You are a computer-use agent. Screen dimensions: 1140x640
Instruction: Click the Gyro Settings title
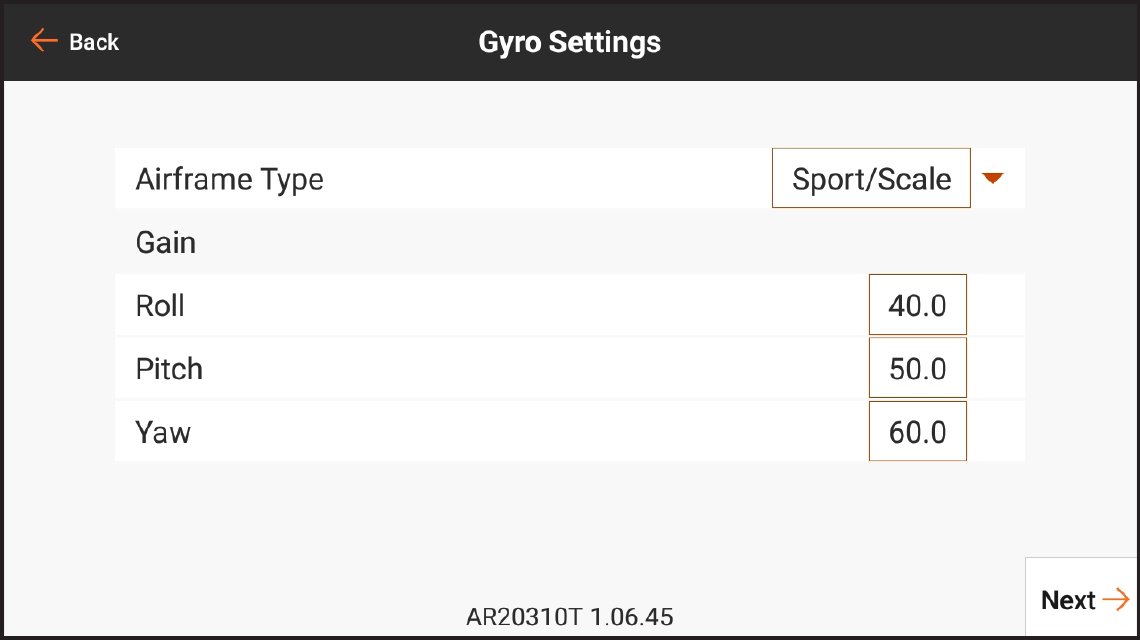568,42
